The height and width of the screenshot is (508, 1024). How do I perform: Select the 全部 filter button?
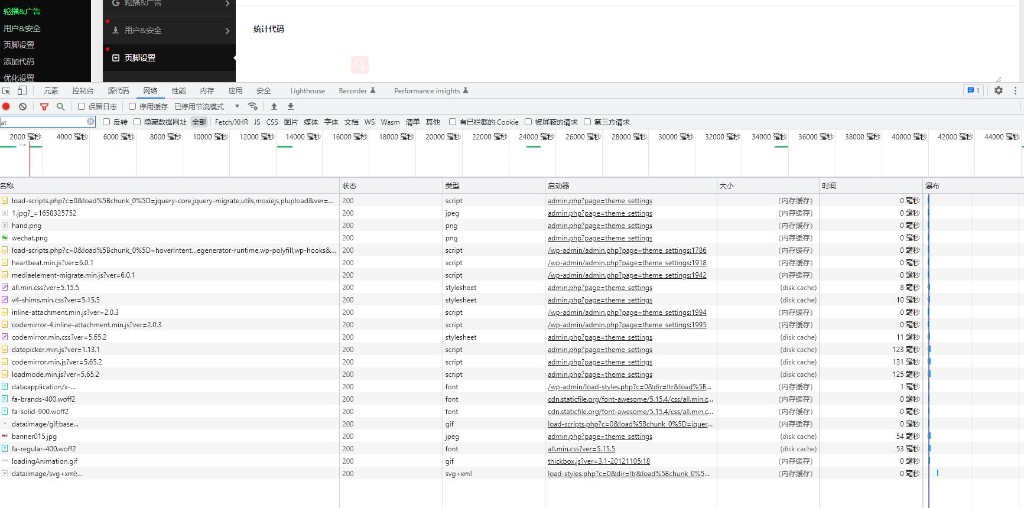pyautogui.click(x=199, y=122)
